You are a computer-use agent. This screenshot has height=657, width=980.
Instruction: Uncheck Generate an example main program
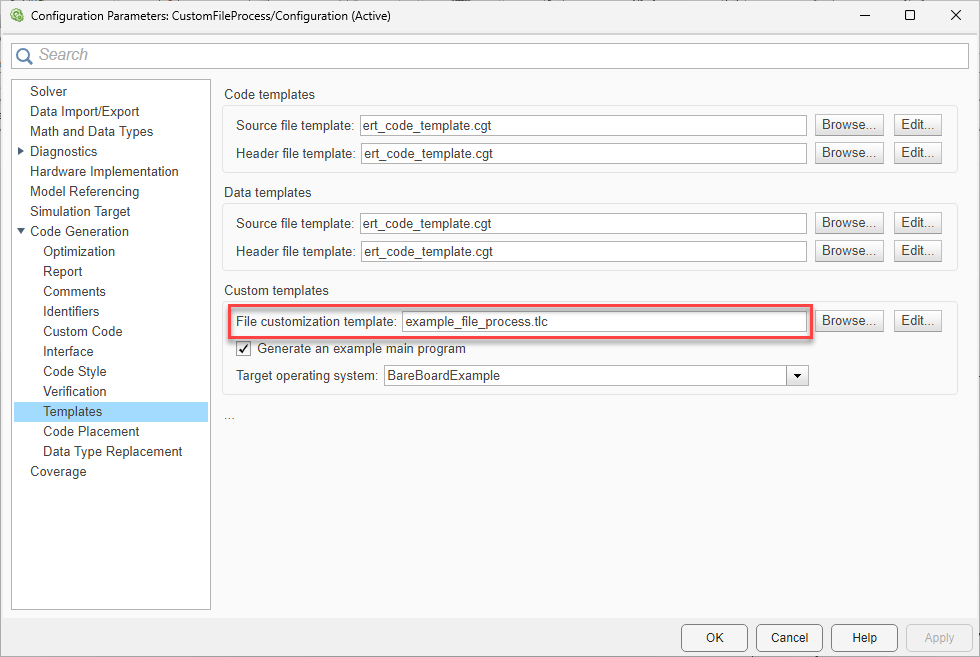click(x=243, y=349)
